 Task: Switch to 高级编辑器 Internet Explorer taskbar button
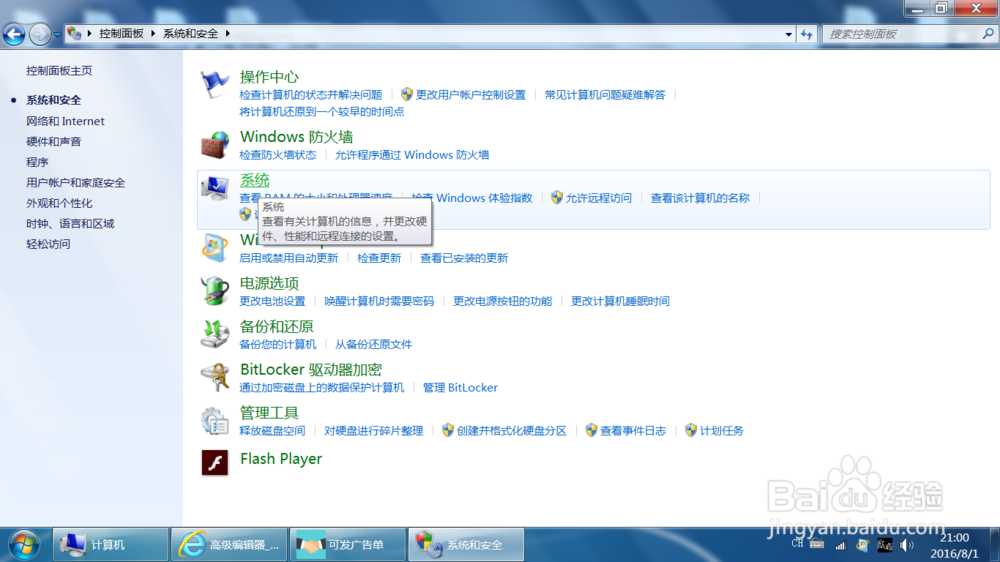(229, 545)
